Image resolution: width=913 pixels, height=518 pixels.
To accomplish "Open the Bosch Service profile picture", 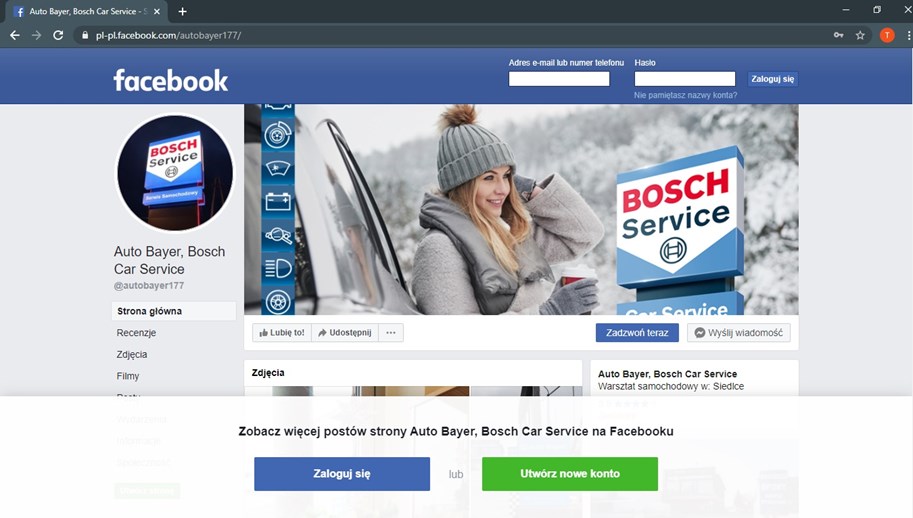I will point(175,173).
